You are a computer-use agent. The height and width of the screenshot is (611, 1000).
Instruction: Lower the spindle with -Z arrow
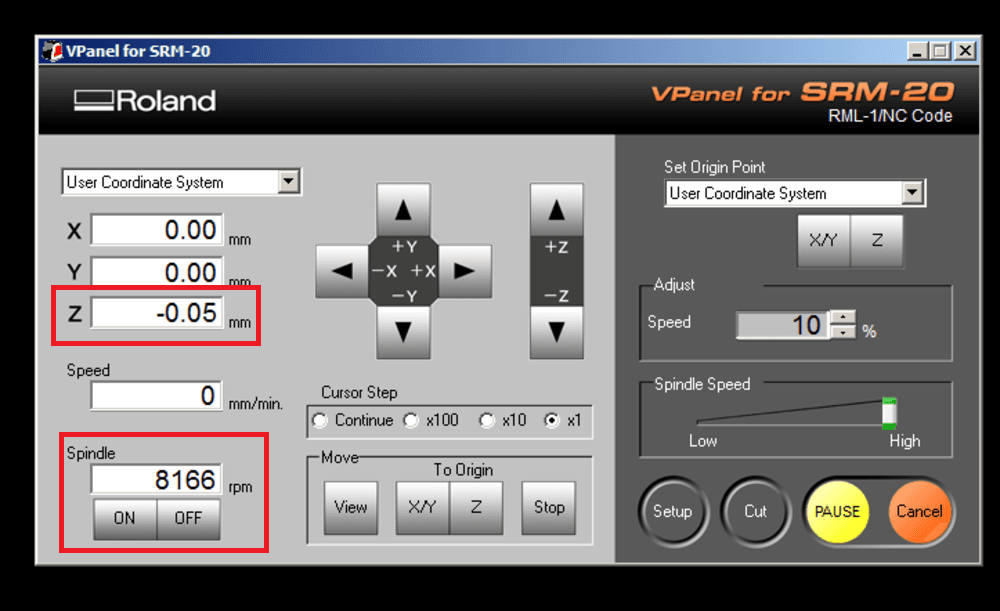coord(556,332)
